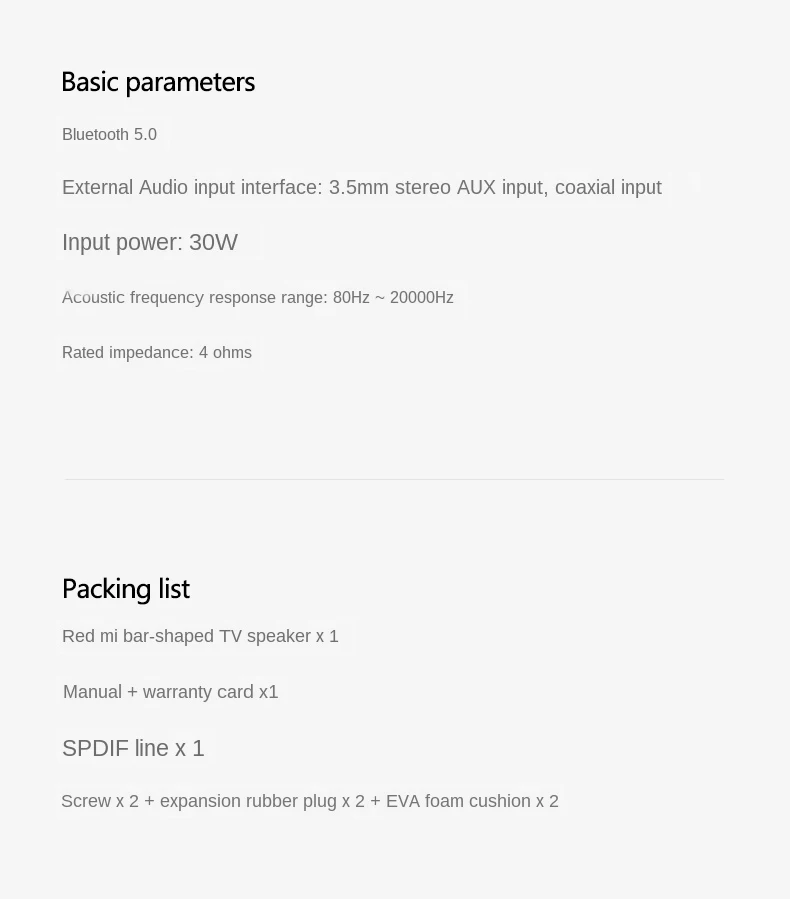Image resolution: width=790 pixels, height=899 pixels.
Task: Click the Input power: 30W text
Action: 150,243
